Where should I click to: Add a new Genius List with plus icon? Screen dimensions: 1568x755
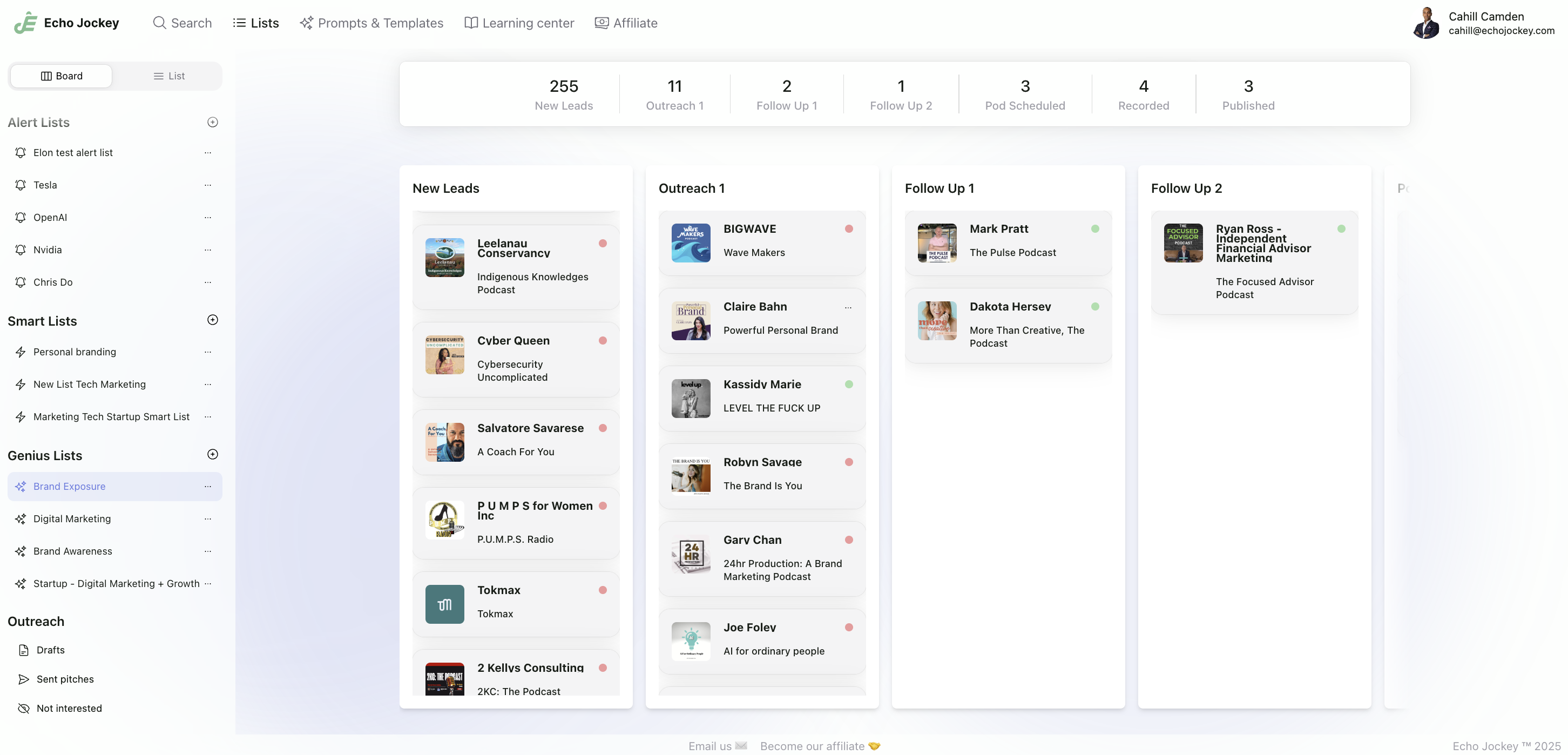(x=212, y=455)
